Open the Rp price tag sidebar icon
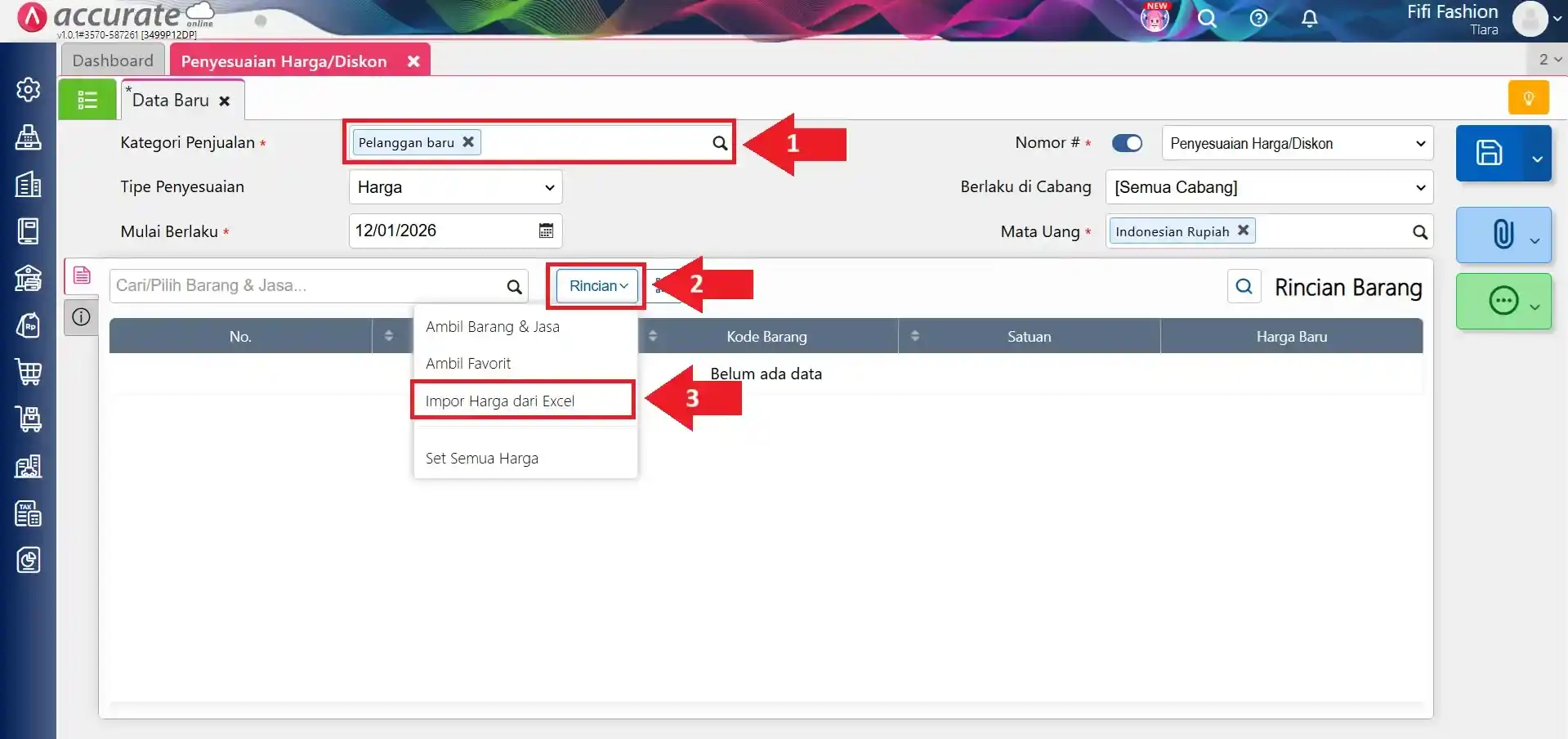The image size is (1568, 739). click(x=29, y=325)
